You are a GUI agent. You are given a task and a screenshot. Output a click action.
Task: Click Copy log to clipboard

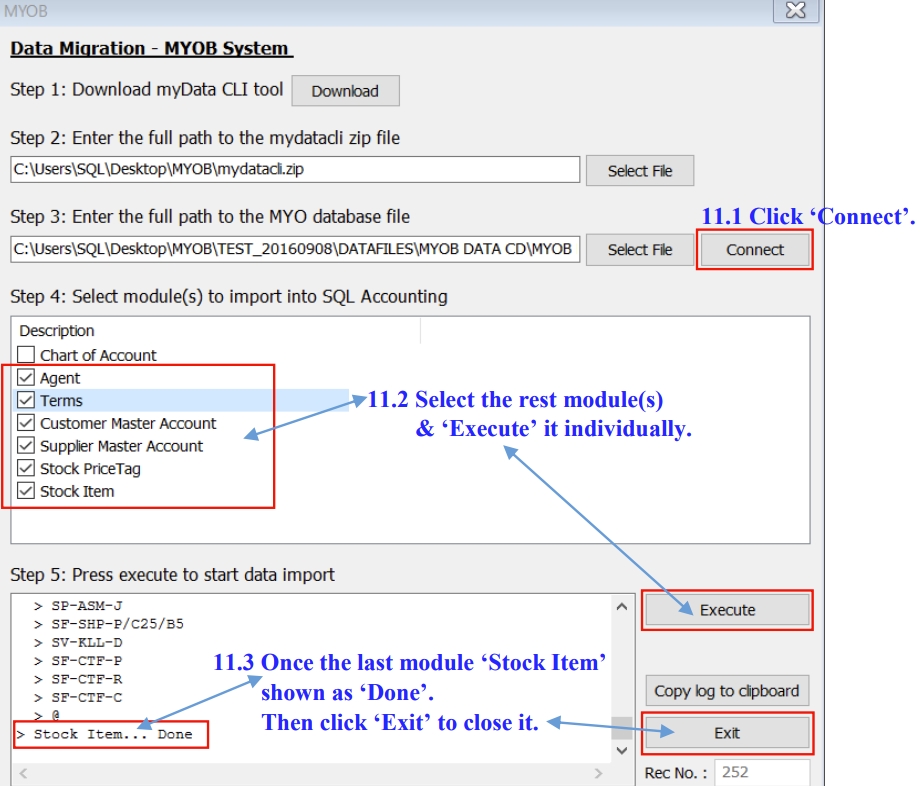click(x=726, y=691)
